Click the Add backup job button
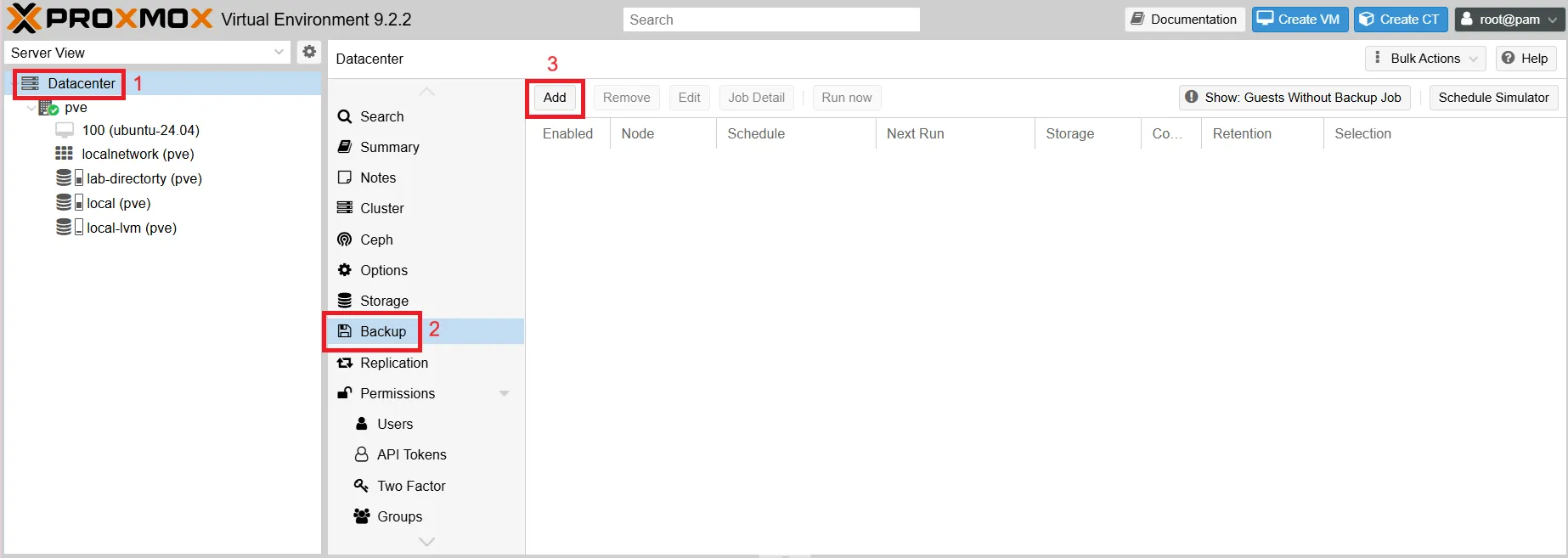The width and height of the screenshot is (1568, 558). pos(555,98)
